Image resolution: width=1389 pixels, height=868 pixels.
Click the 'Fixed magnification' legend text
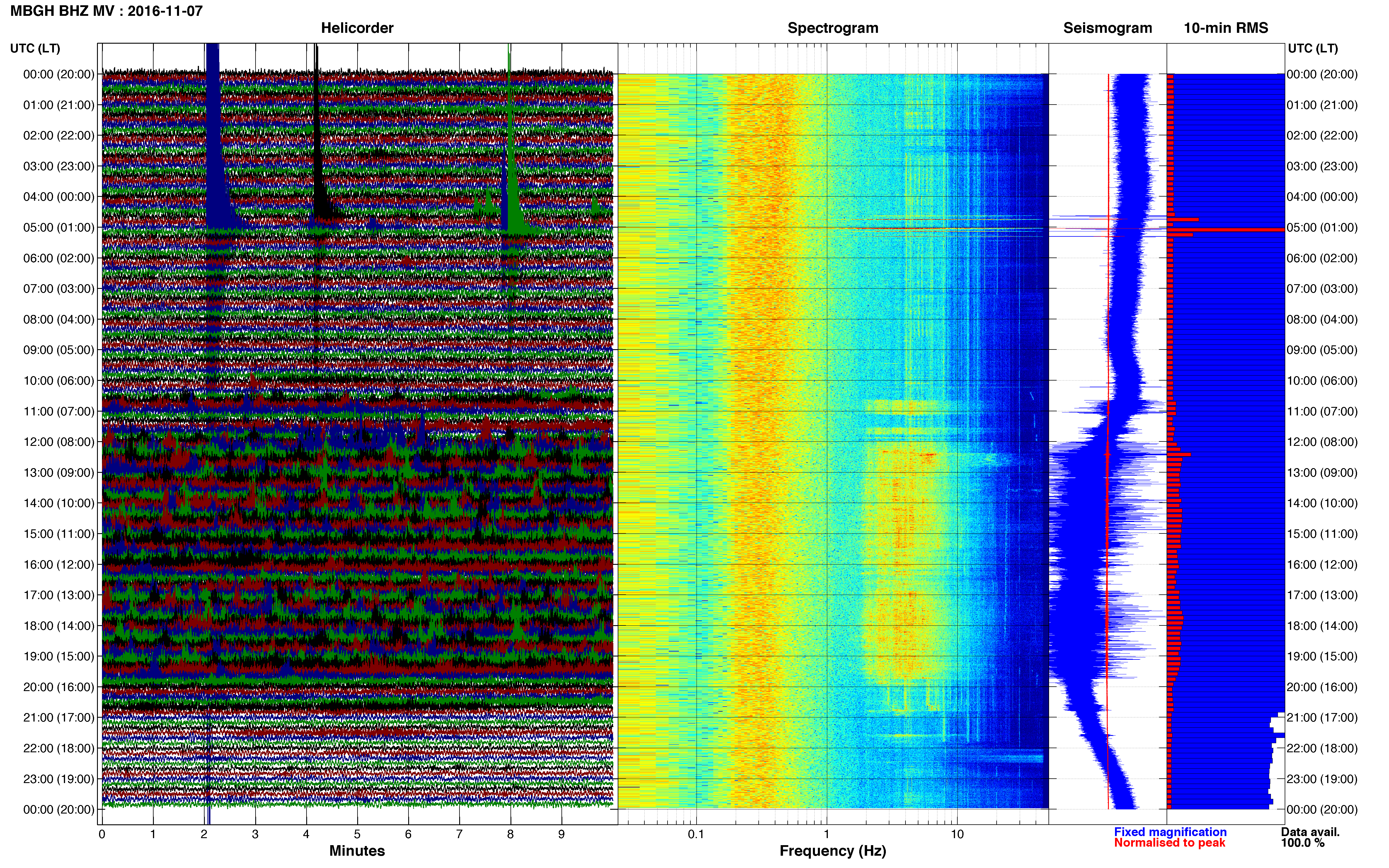pos(1170,832)
